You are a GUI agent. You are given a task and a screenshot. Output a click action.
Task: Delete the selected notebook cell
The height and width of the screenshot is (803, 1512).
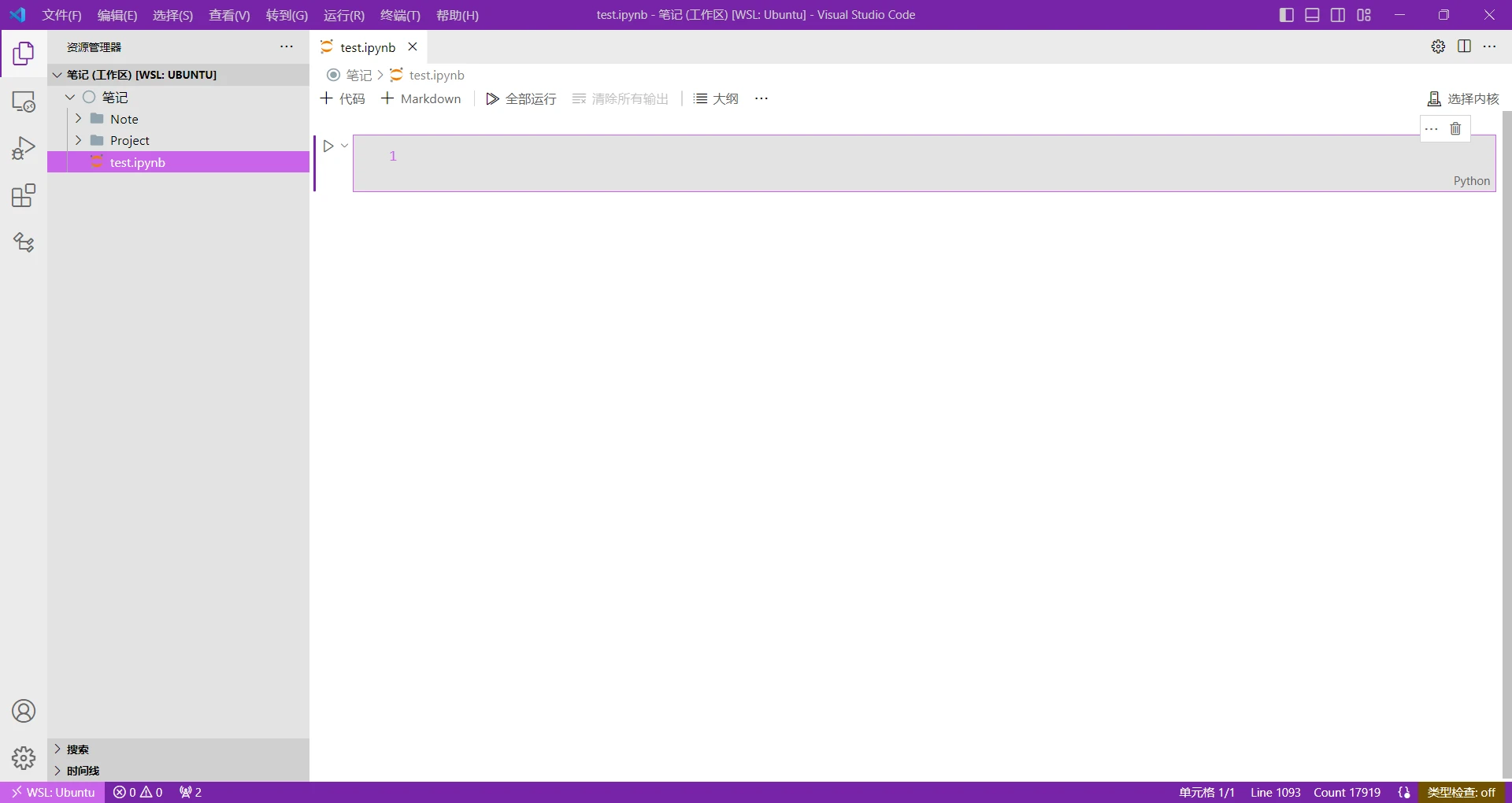tap(1455, 128)
